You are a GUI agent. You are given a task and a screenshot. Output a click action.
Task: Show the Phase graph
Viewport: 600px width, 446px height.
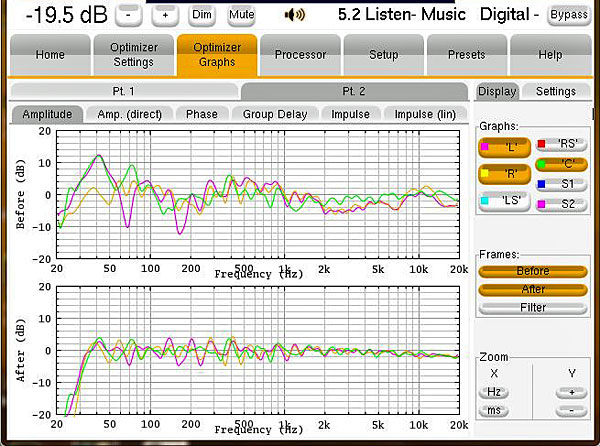201,114
